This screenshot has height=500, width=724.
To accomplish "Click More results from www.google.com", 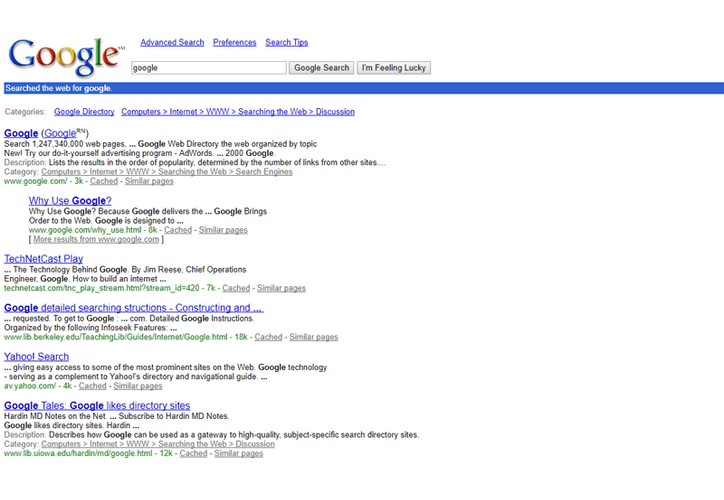I will tap(96, 239).
